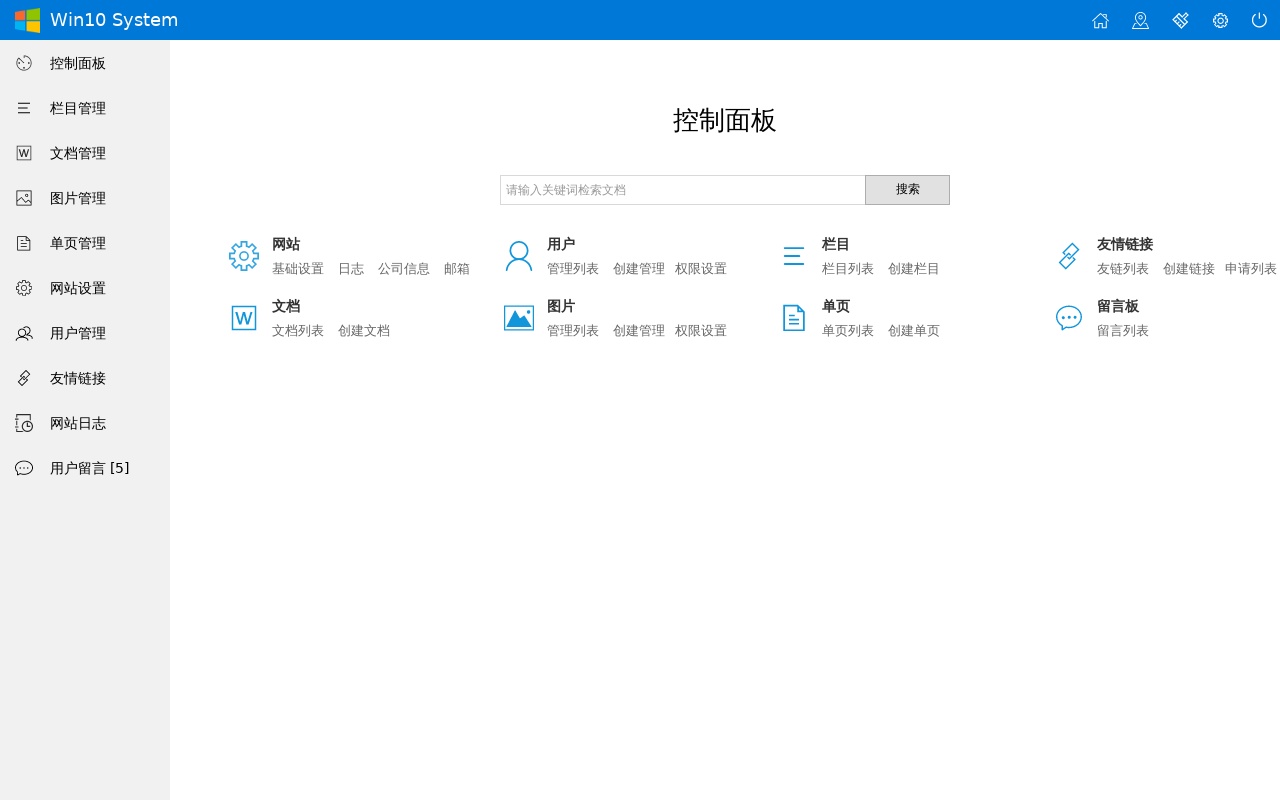Open 权限设置 under 用户
This screenshot has width=1280, height=800.
pyautogui.click(x=701, y=269)
